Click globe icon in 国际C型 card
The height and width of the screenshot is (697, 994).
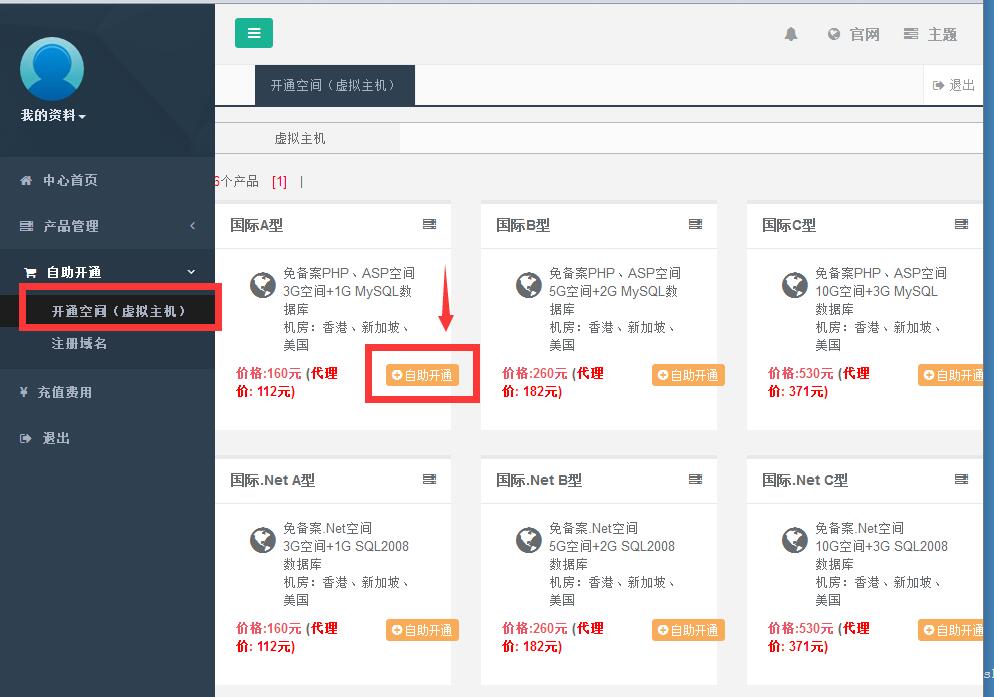click(x=794, y=285)
